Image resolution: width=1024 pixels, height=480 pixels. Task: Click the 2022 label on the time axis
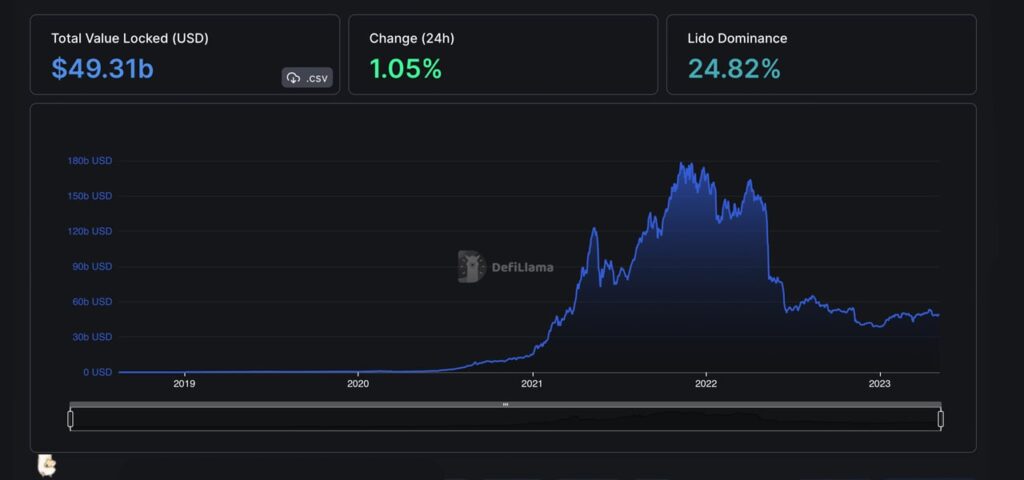pos(706,383)
